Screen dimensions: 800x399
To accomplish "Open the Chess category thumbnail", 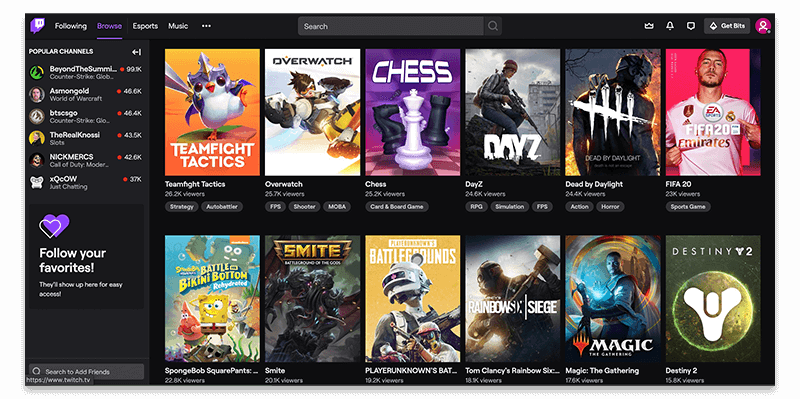I will 413,112.
